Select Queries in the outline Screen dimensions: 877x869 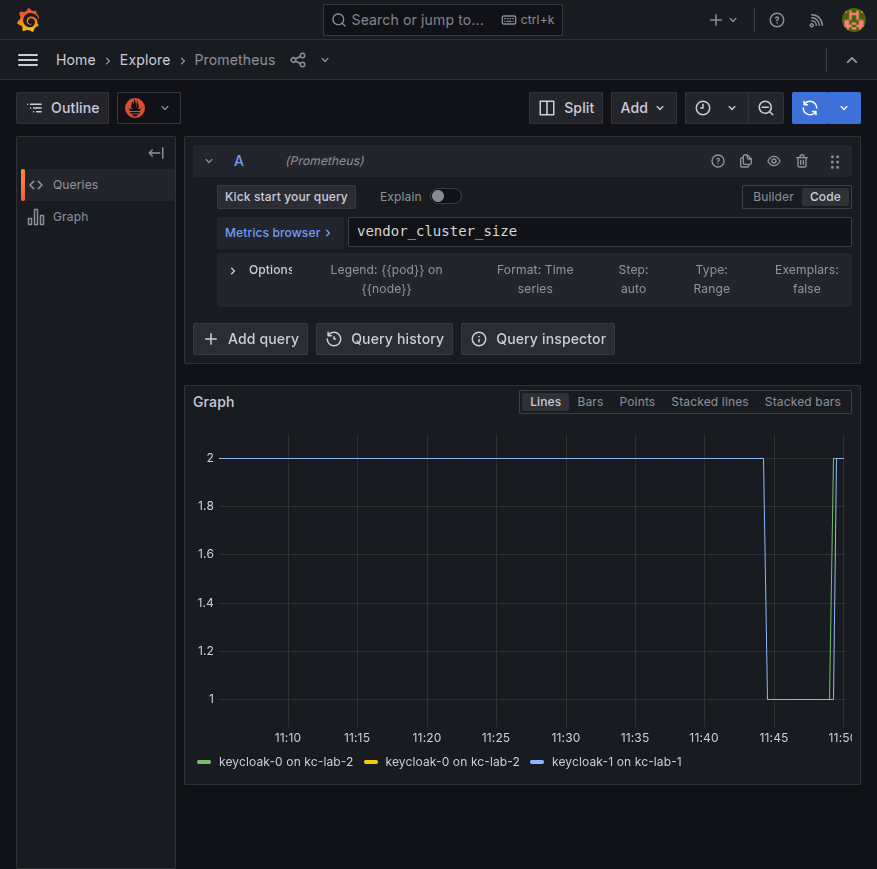pyautogui.click(x=98, y=185)
